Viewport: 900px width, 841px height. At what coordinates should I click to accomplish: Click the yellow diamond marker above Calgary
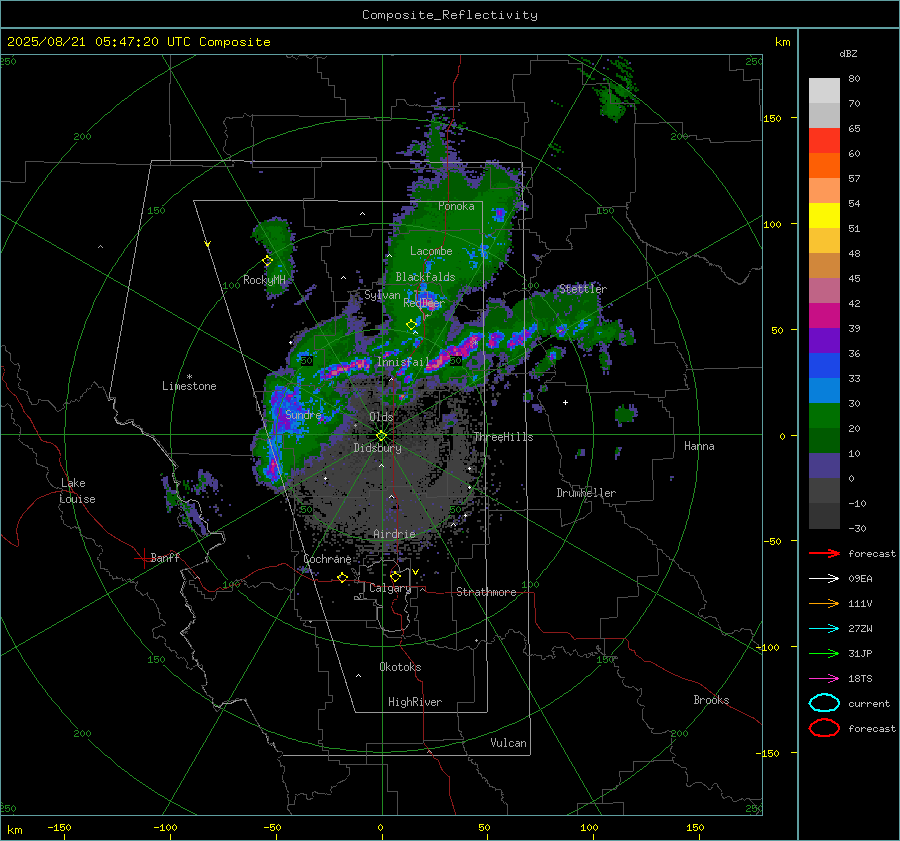click(395, 576)
